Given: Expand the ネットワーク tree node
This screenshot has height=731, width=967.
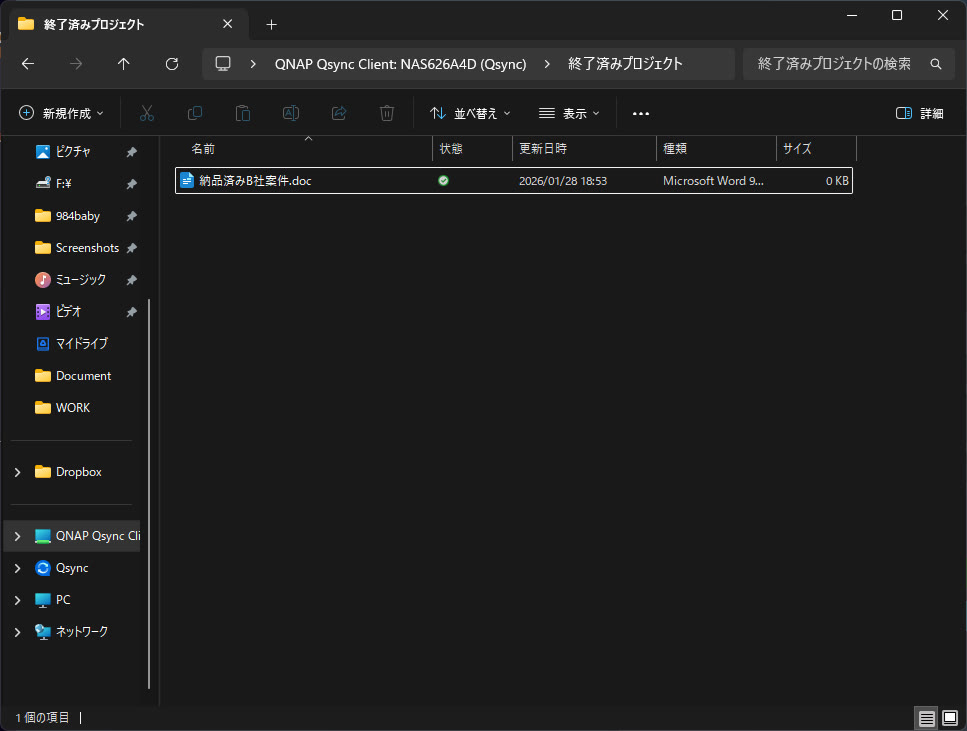Looking at the screenshot, I should 17,632.
